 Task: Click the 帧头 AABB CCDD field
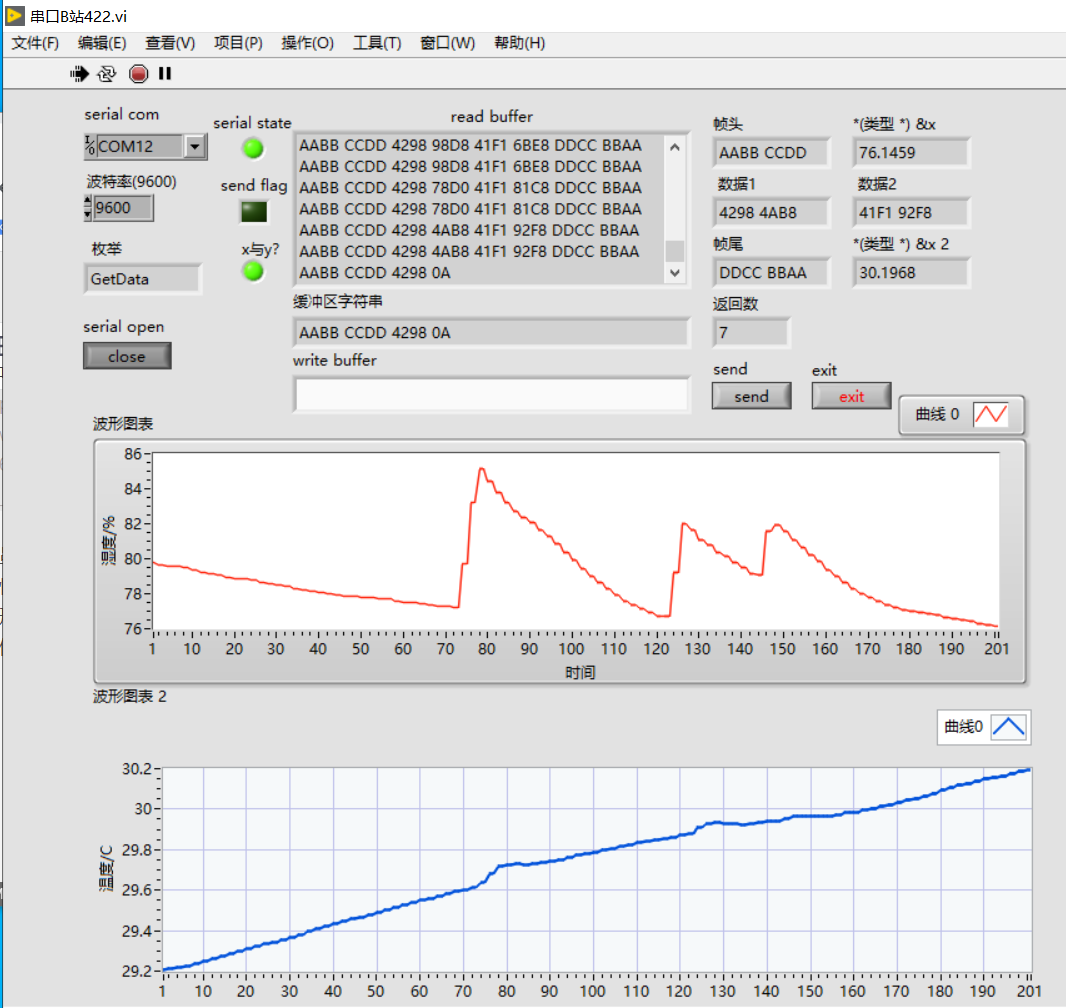click(771, 152)
